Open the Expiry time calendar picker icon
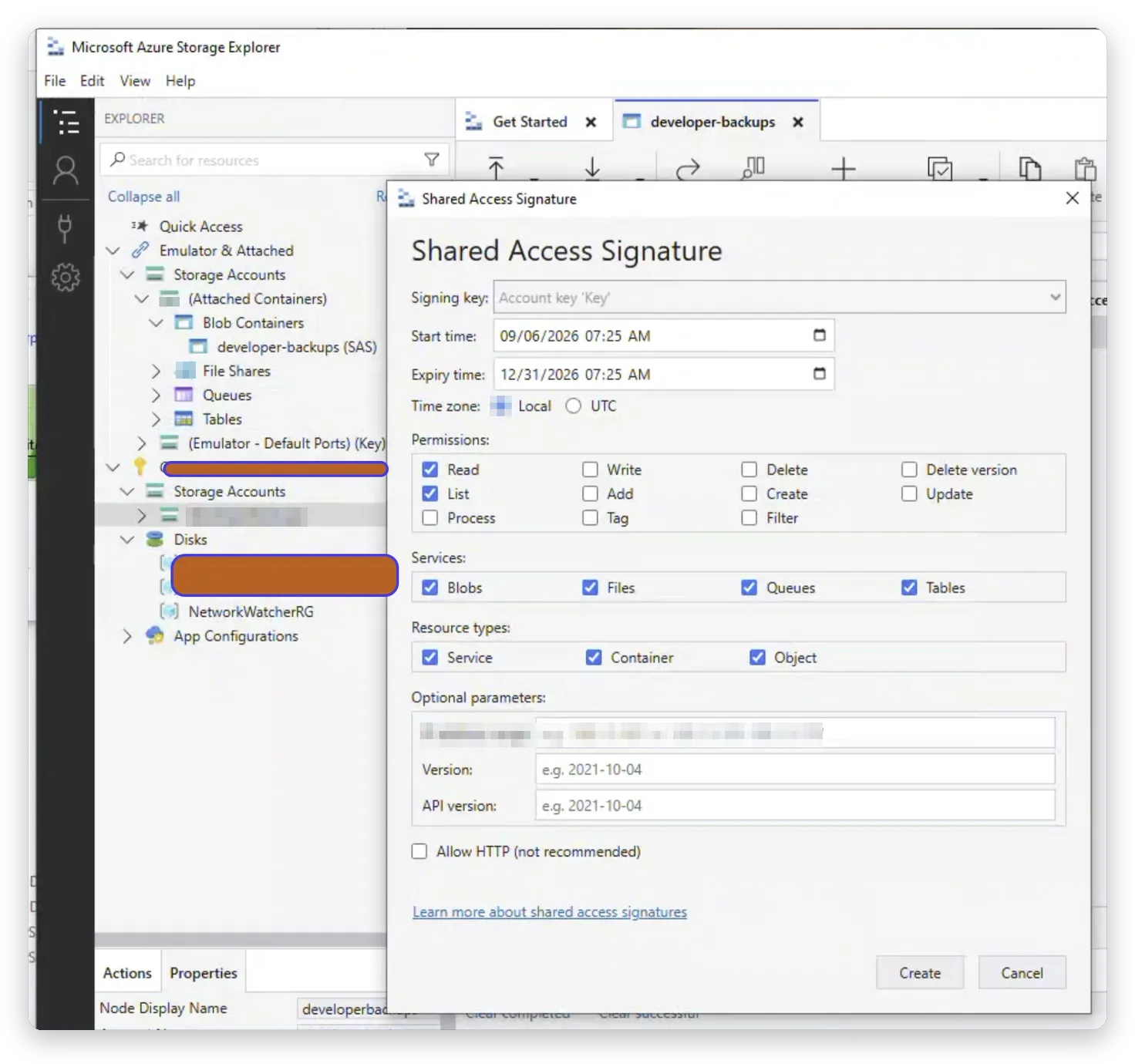This screenshot has height=1064, width=1135. tap(819, 373)
